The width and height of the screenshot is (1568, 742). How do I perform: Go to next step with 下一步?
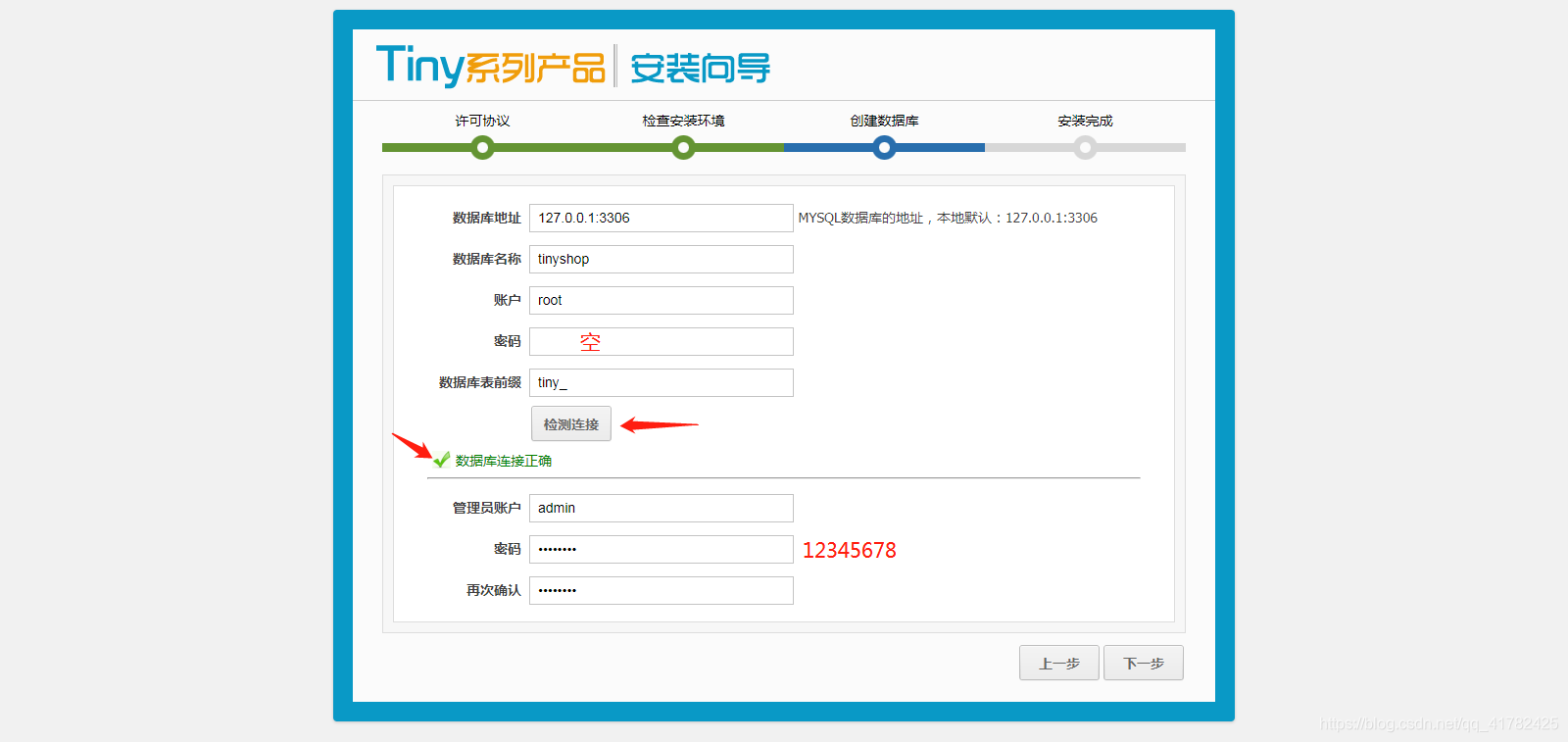(x=1144, y=663)
